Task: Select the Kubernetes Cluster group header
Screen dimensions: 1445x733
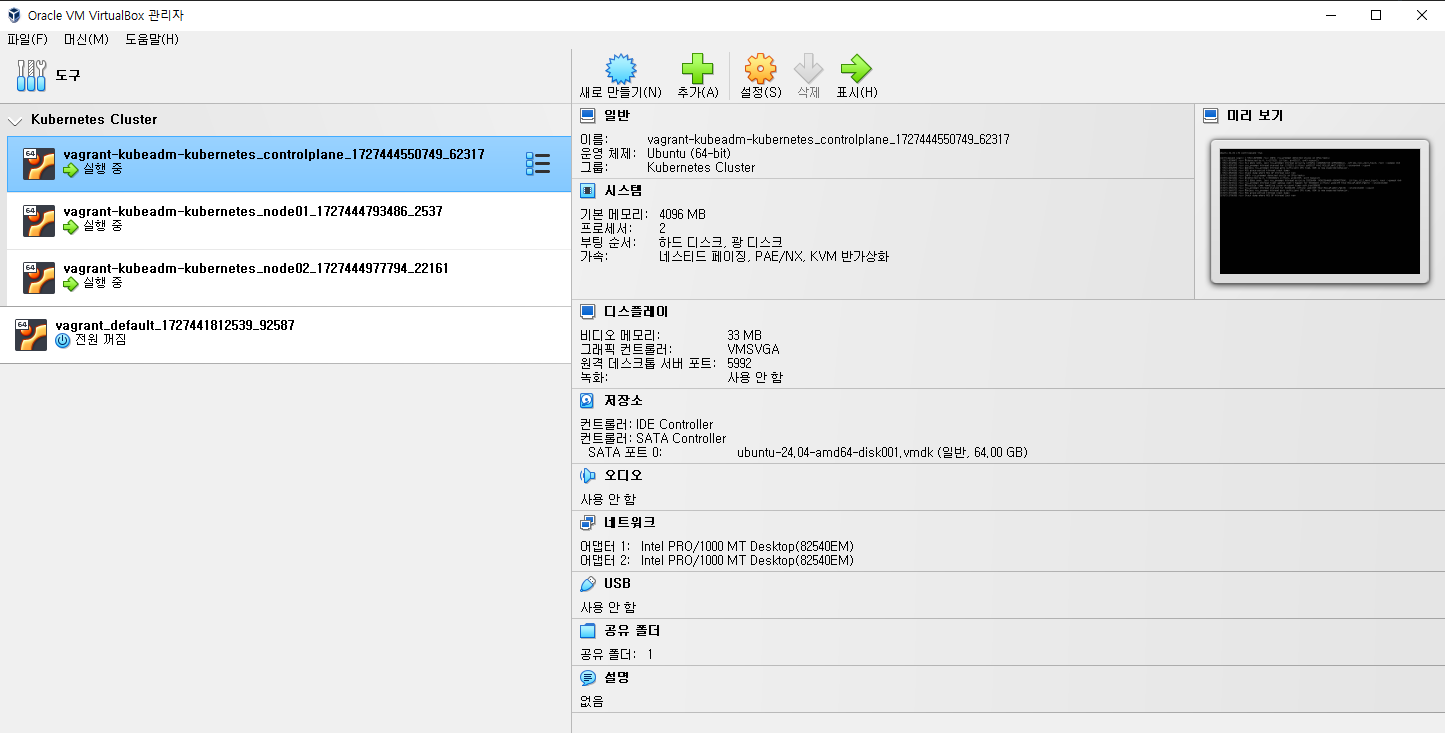Action: 285,120
